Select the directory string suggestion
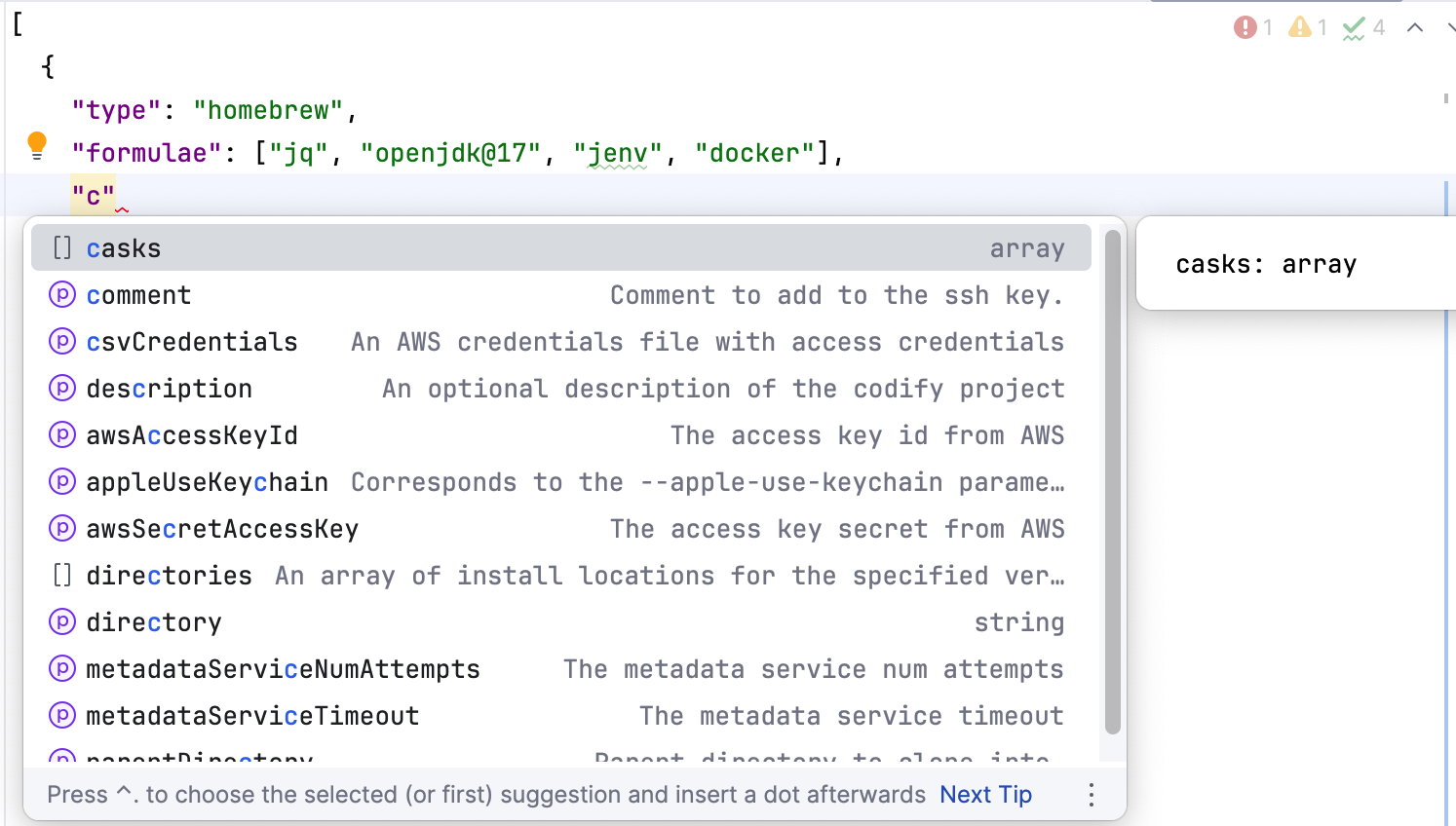This screenshot has height=826, width=1456. [x=154, y=622]
